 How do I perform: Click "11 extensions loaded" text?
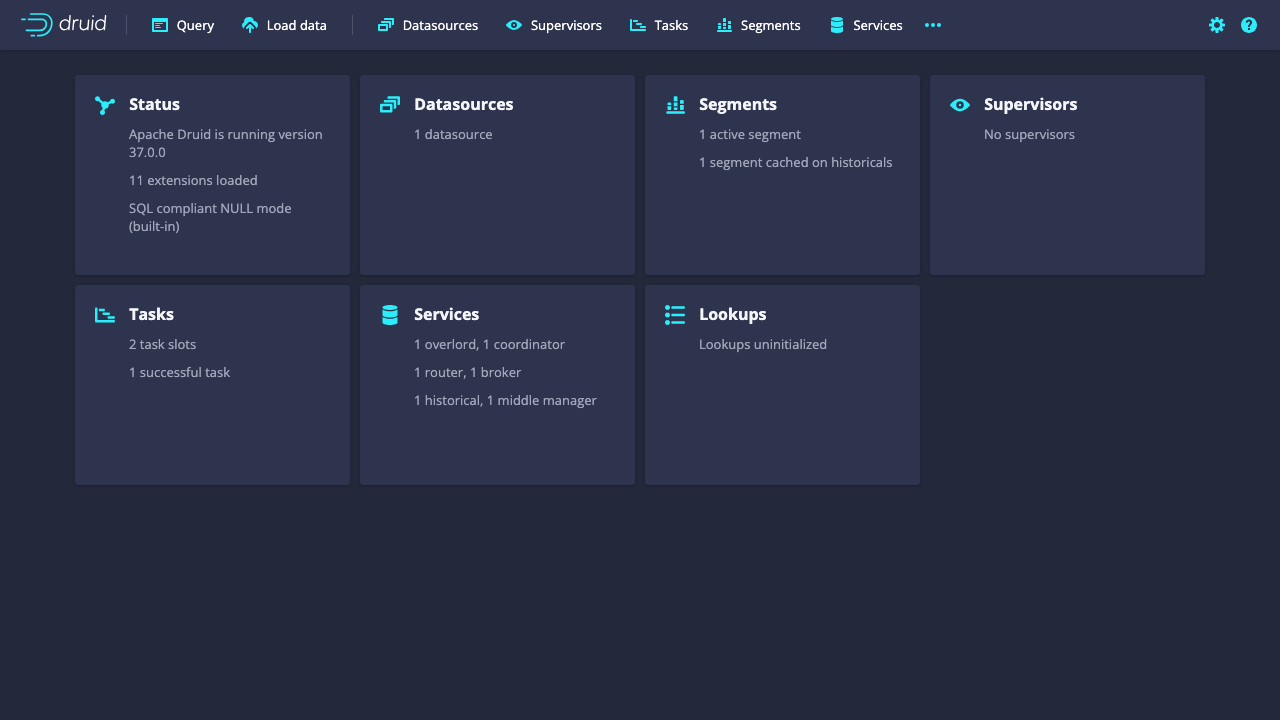[x=193, y=180]
